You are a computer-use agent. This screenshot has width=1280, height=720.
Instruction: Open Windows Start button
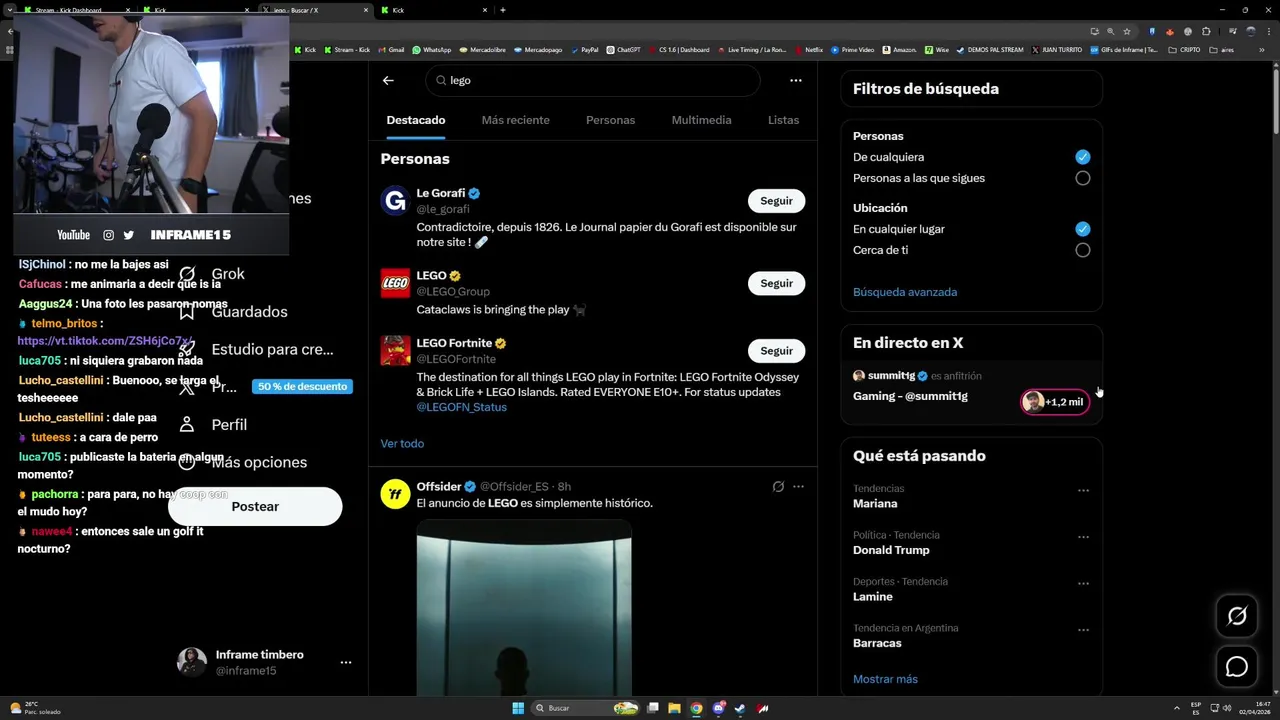point(518,708)
